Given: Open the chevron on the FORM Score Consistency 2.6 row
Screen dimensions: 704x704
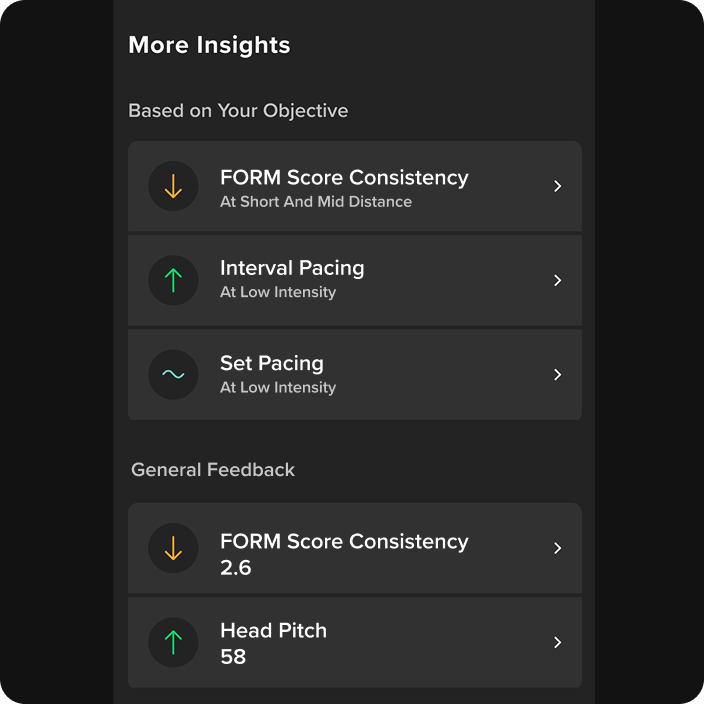Looking at the screenshot, I should click(x=557, y=548).
